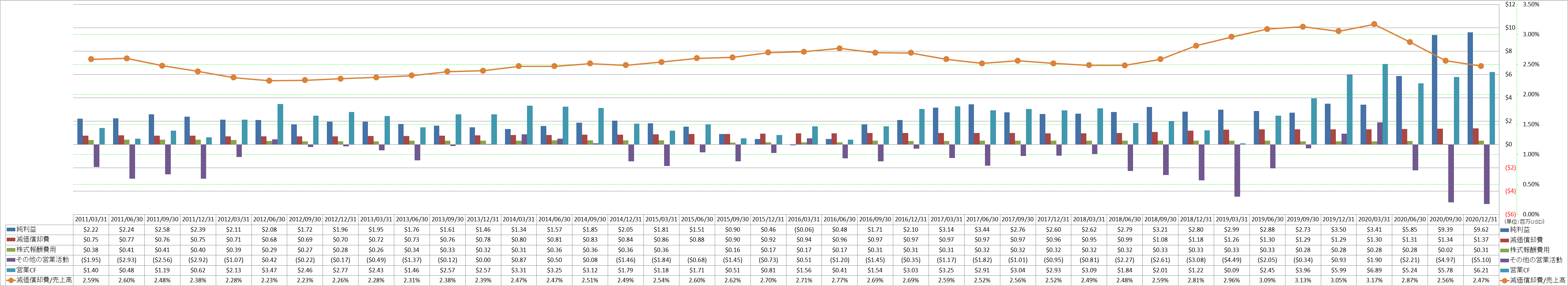
Task: Select the 2012/06/30 date column header
Action: [269, 219]
